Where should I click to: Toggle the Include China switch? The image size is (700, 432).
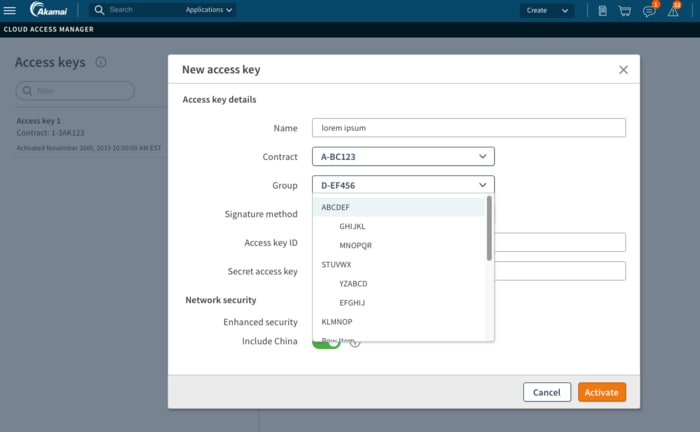pos(326,342)
